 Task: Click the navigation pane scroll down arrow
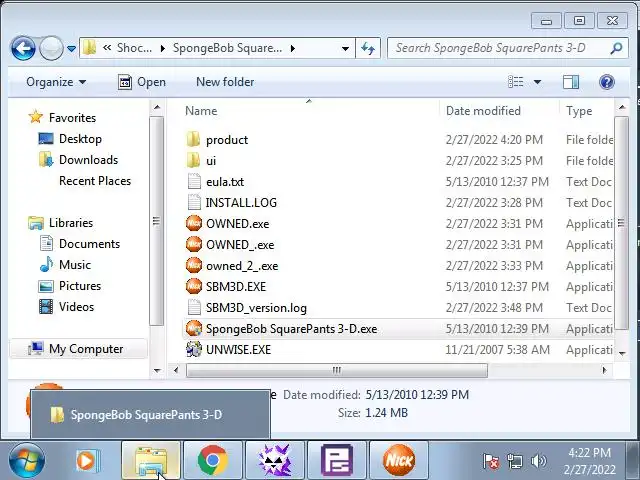pos(157,371)
